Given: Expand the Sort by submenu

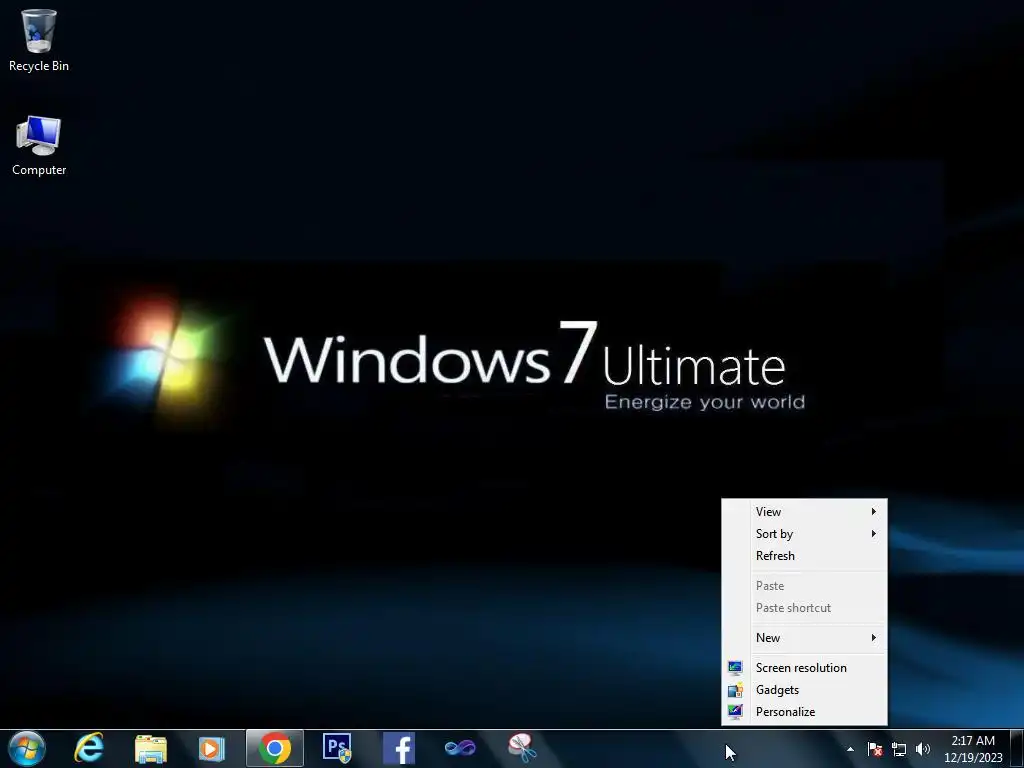Looking at the screenshot, I should coord(805,534).
